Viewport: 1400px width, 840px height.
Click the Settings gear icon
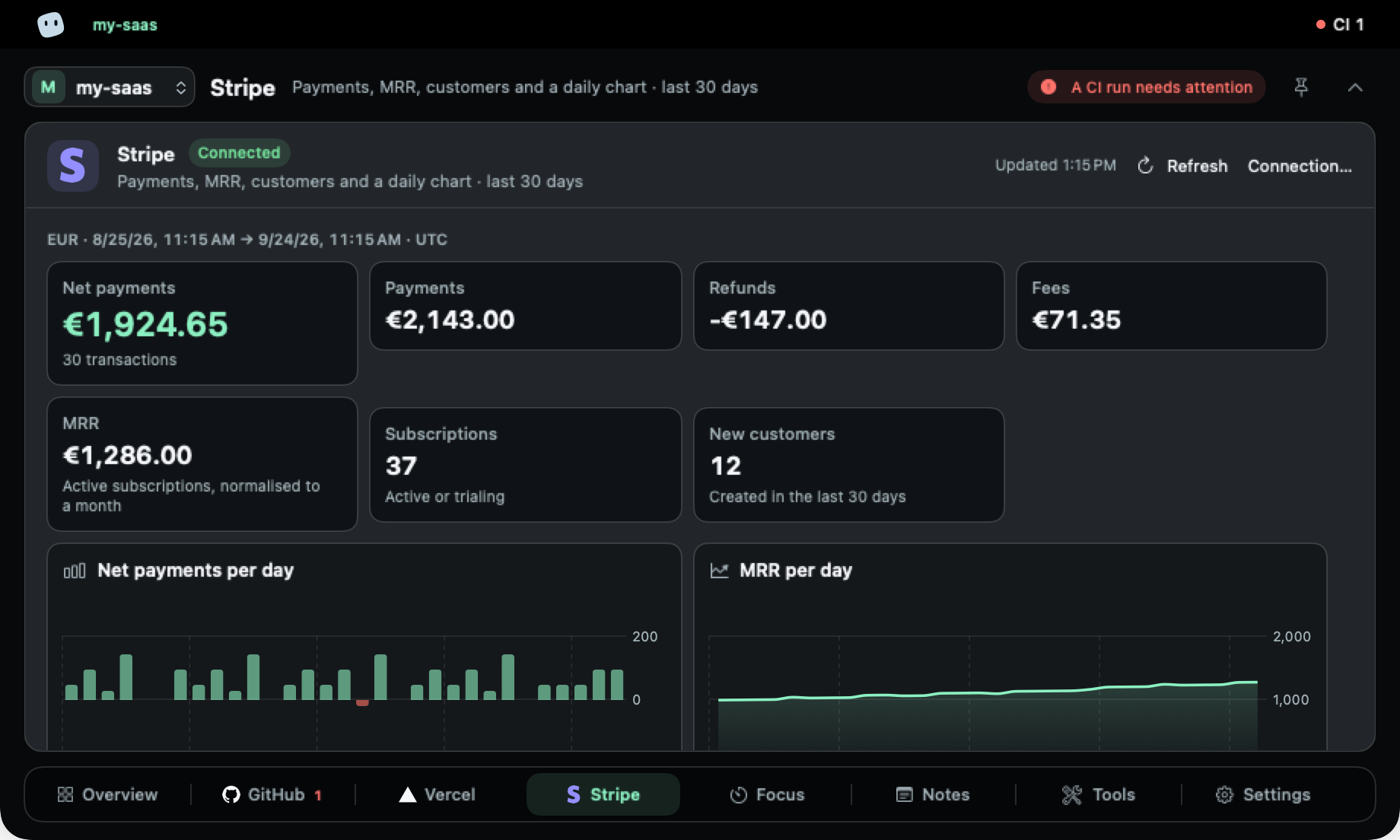(1224, 794)
